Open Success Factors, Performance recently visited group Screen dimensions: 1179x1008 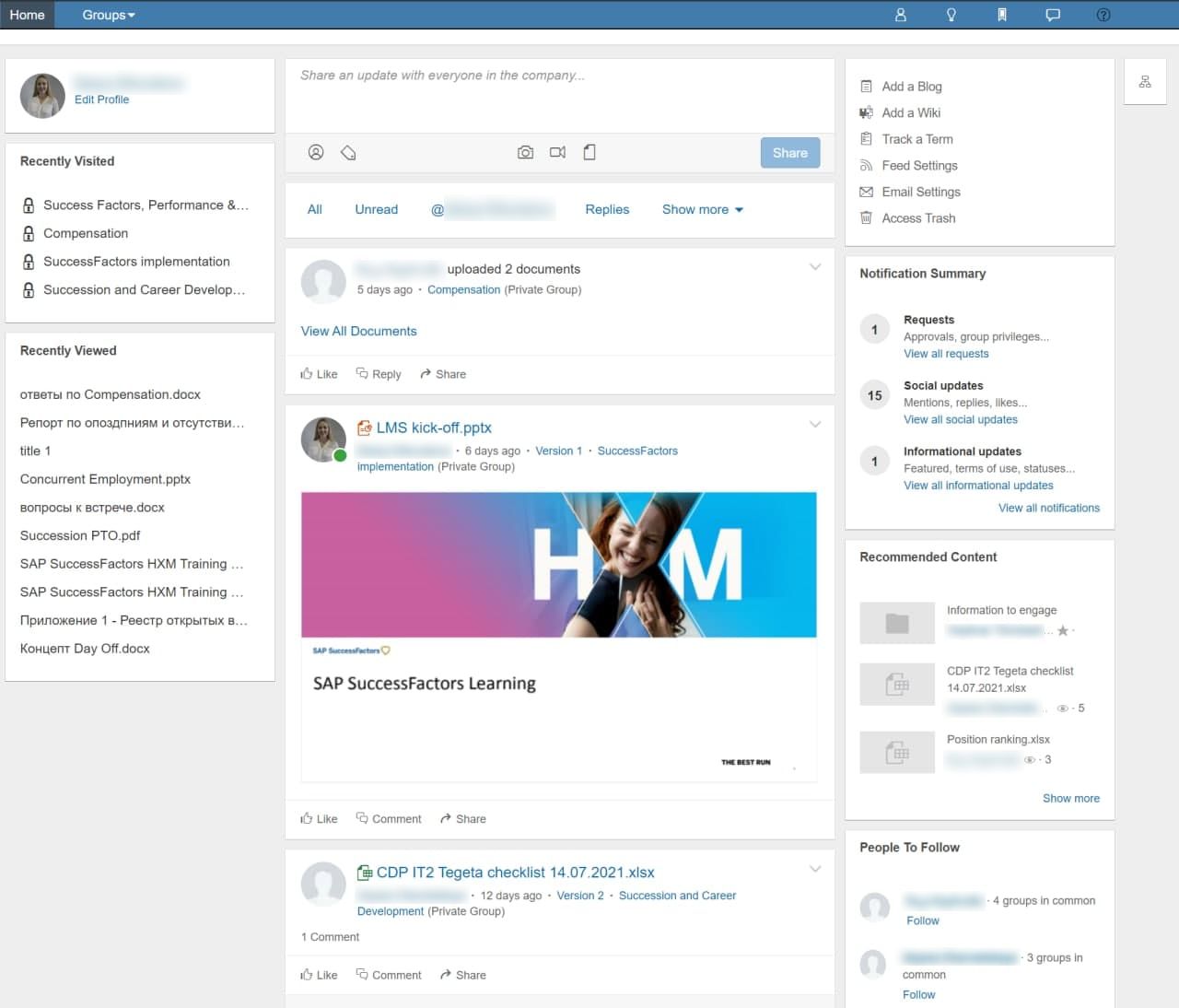click(146, 205)
